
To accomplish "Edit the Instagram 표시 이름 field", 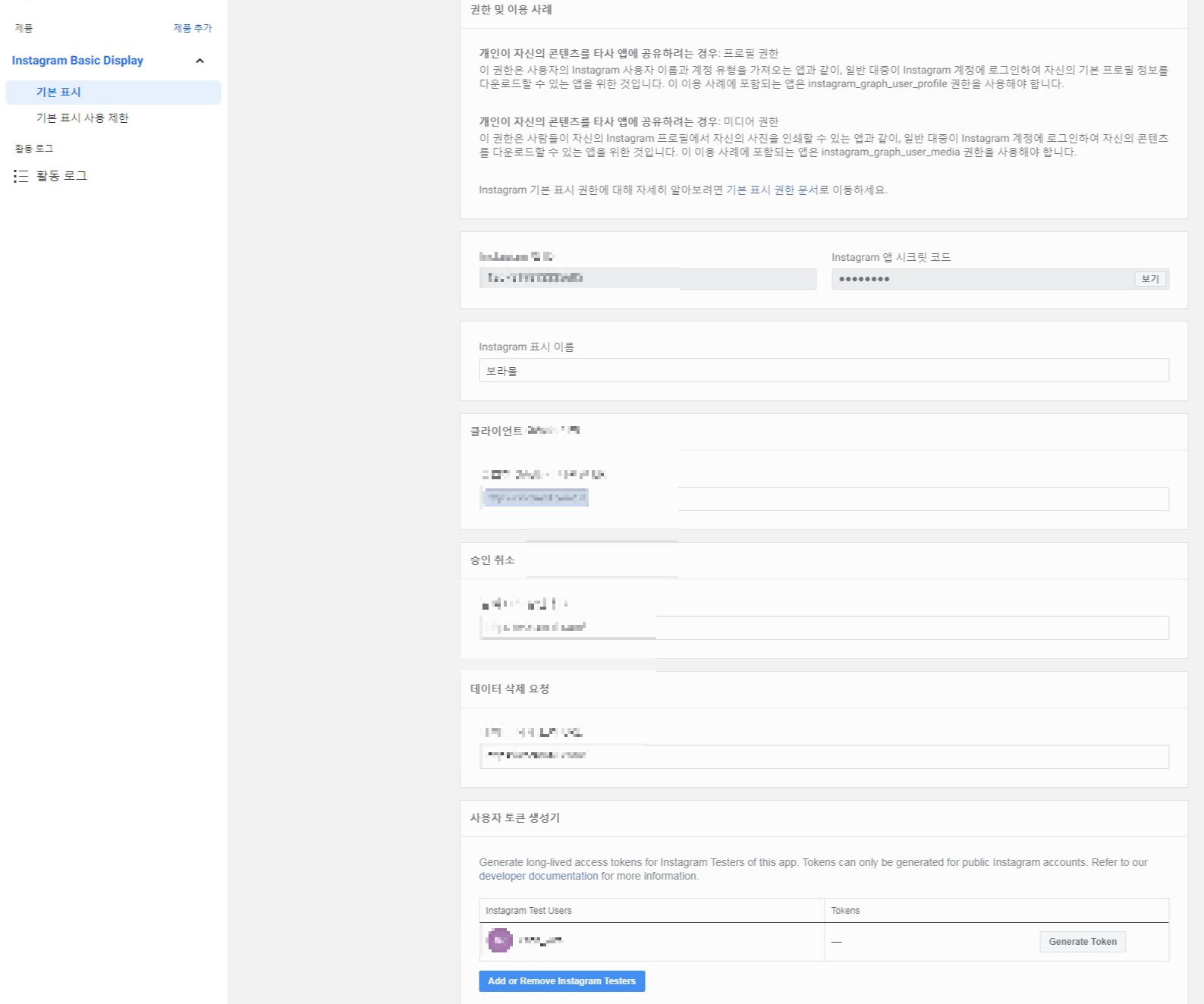I will tap(823, 371).
